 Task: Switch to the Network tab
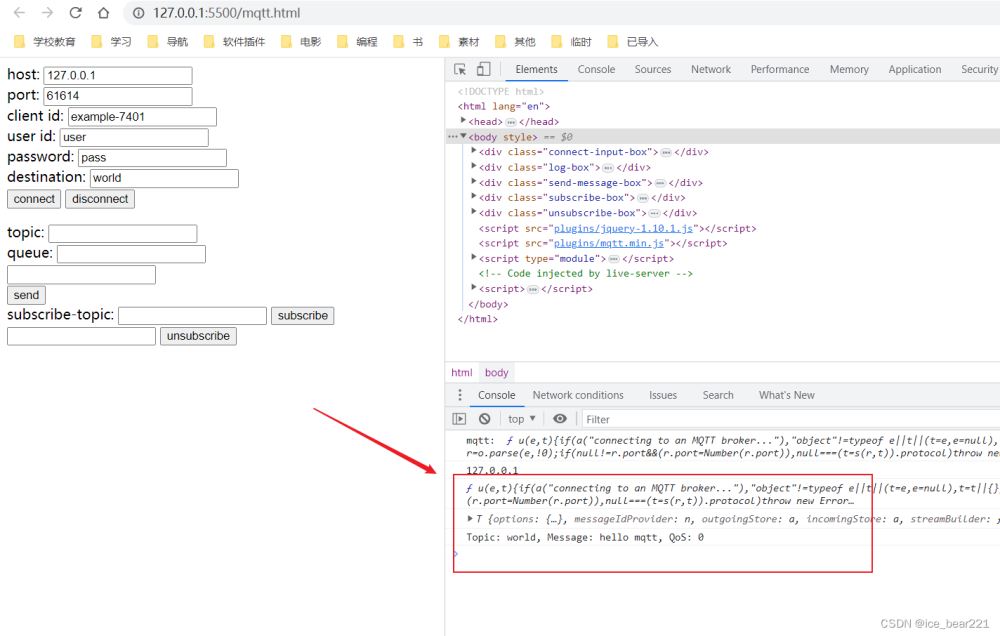click(x=710, y=69)
